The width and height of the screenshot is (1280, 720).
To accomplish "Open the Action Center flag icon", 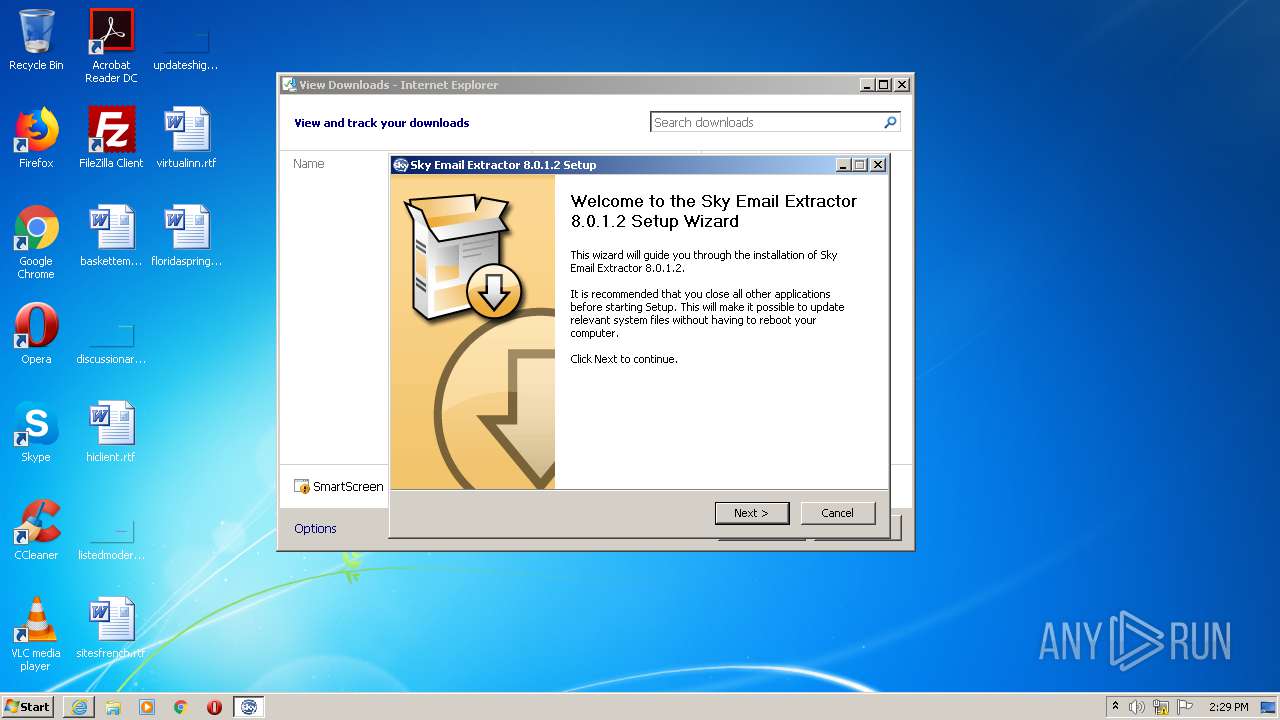I will coord(1185,707).
